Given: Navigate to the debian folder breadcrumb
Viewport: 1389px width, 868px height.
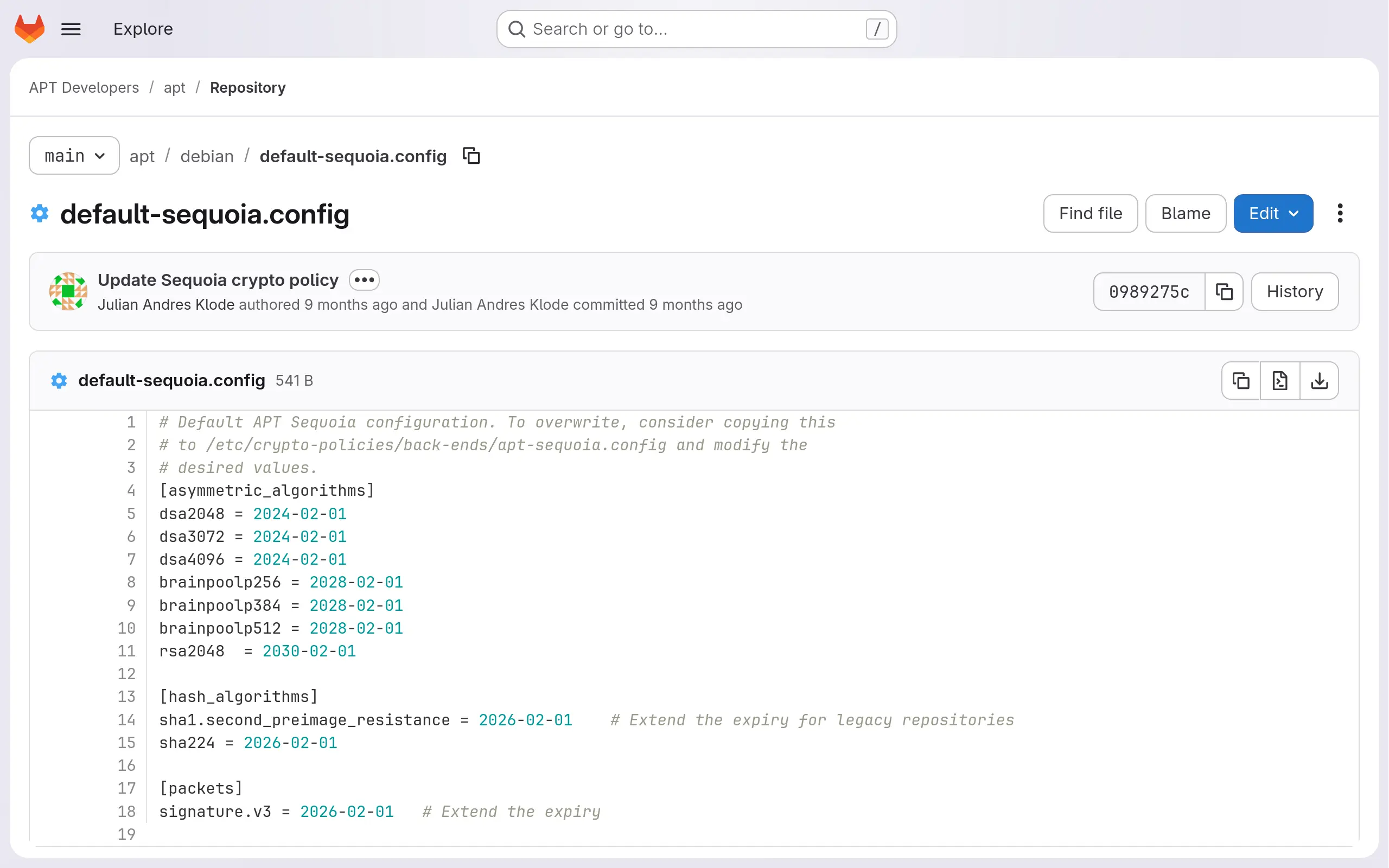Looking at the screenshot, I should (x=207, y=156).
